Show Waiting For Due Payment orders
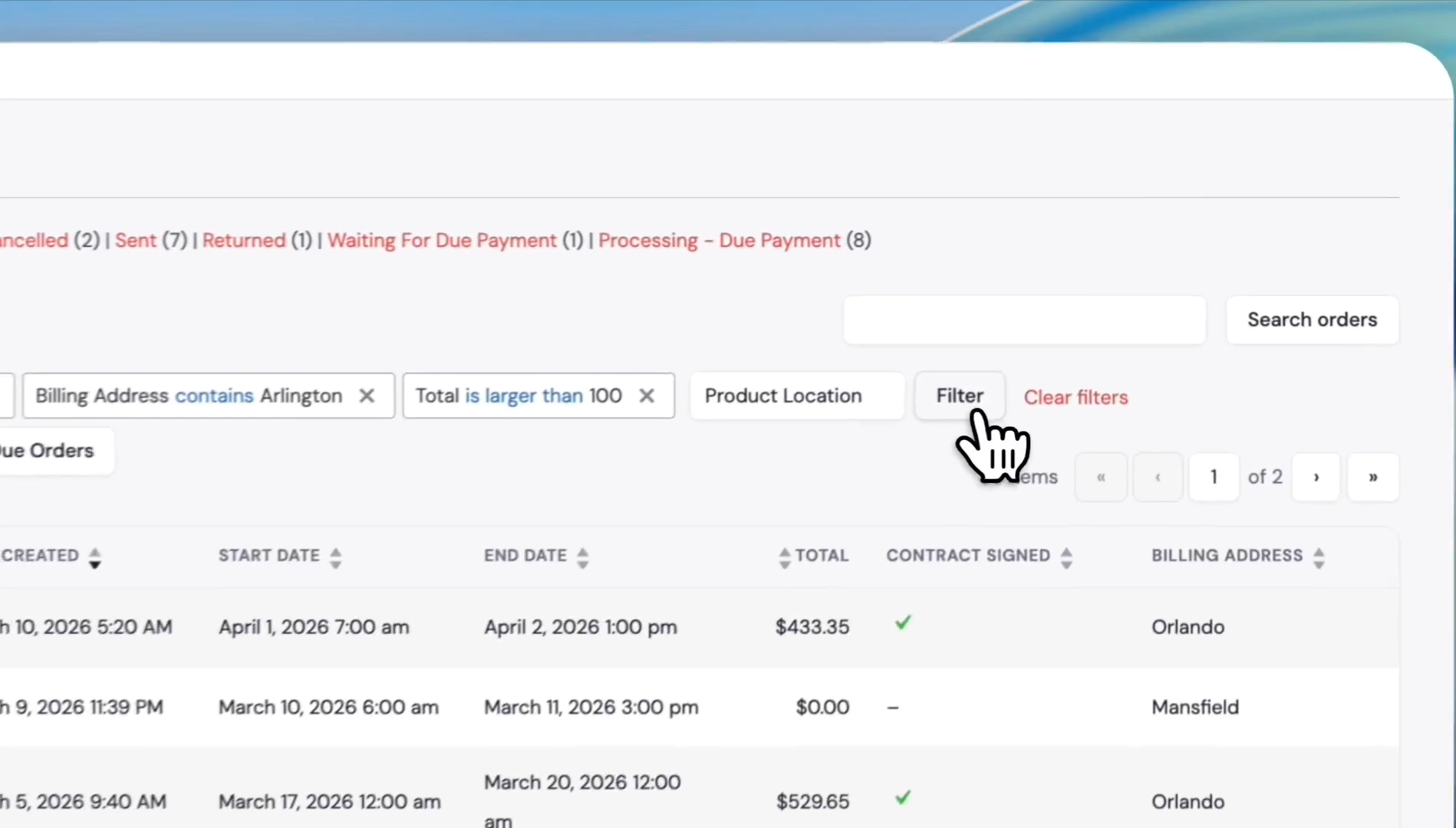This screenshot has height=828, width=1456. (442, 241)
